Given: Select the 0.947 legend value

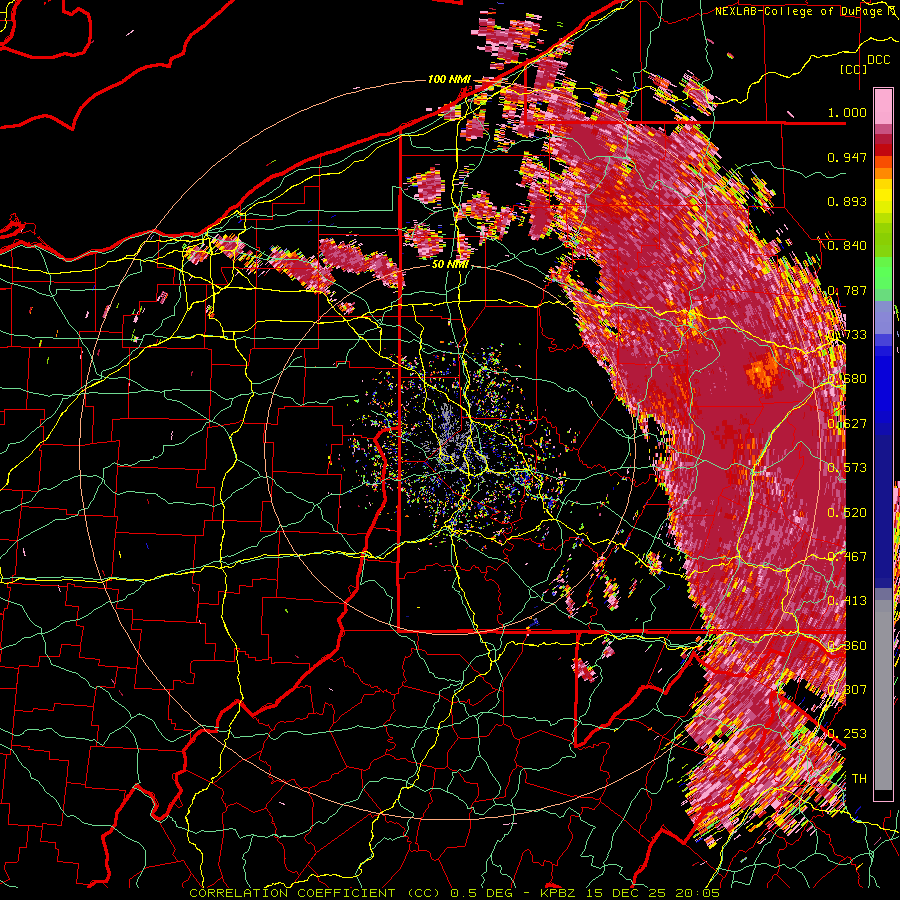Looking at the screenshot, I should [x=847, y=157].
